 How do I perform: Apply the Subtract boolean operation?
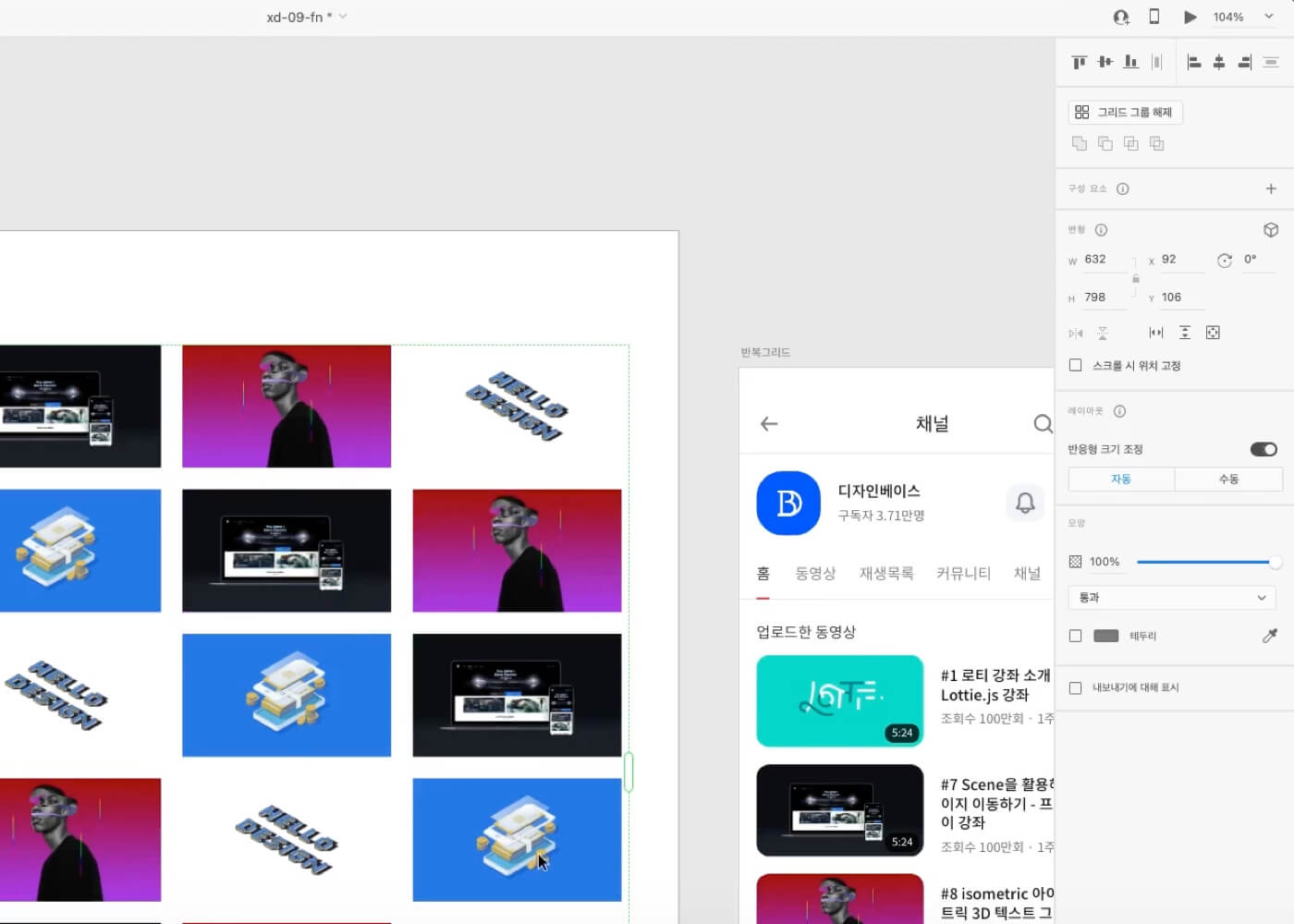tap(1105, 143)
